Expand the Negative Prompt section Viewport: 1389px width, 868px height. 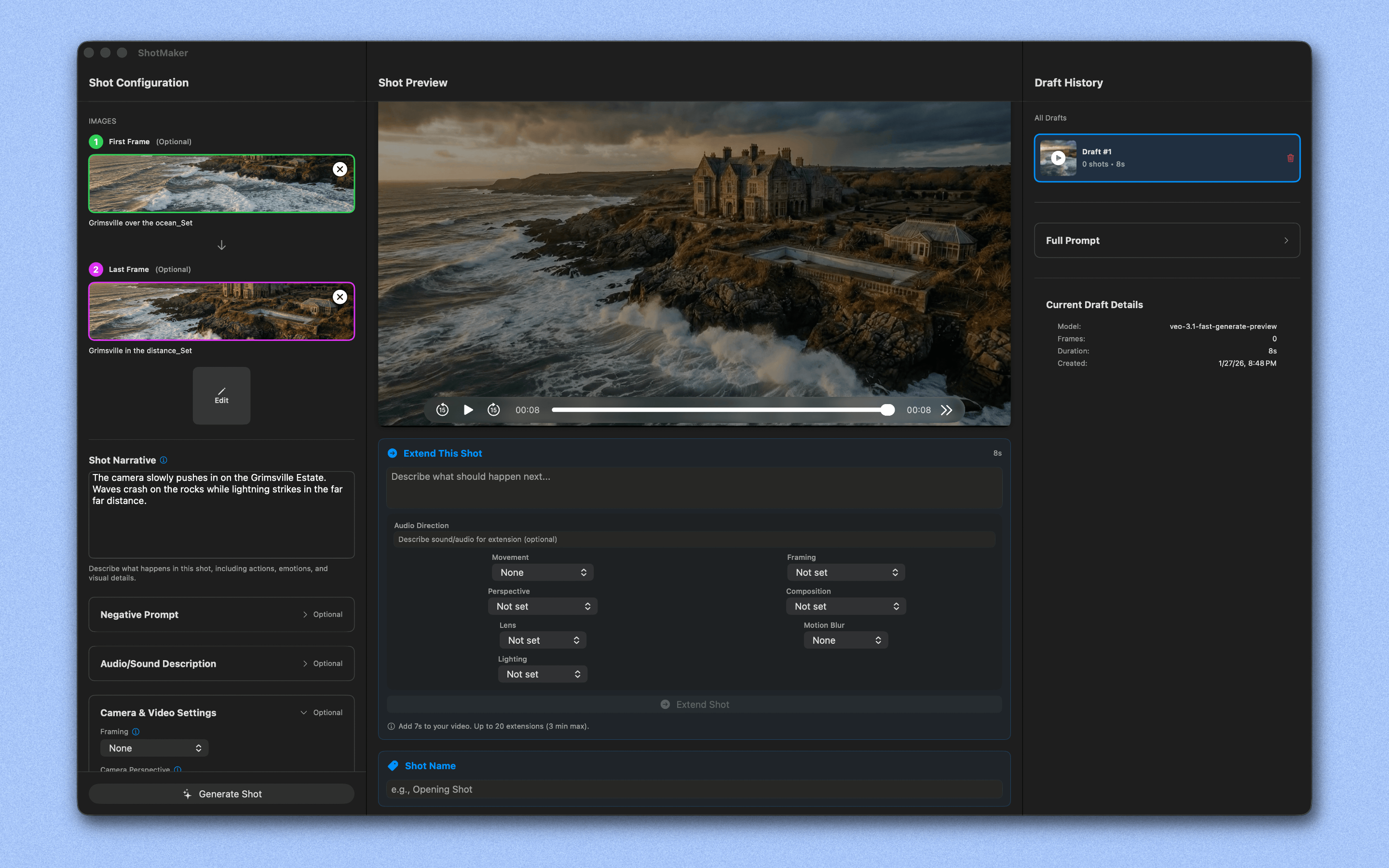click(x=221, y=614)
